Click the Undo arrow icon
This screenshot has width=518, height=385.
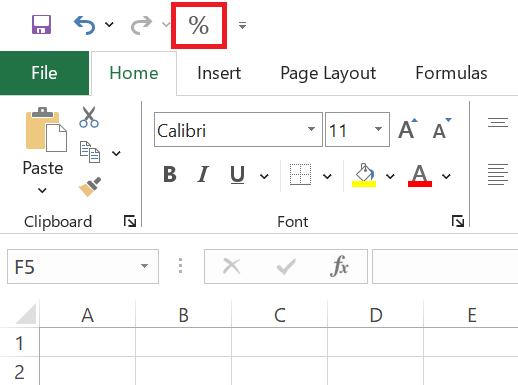point(85,25)
